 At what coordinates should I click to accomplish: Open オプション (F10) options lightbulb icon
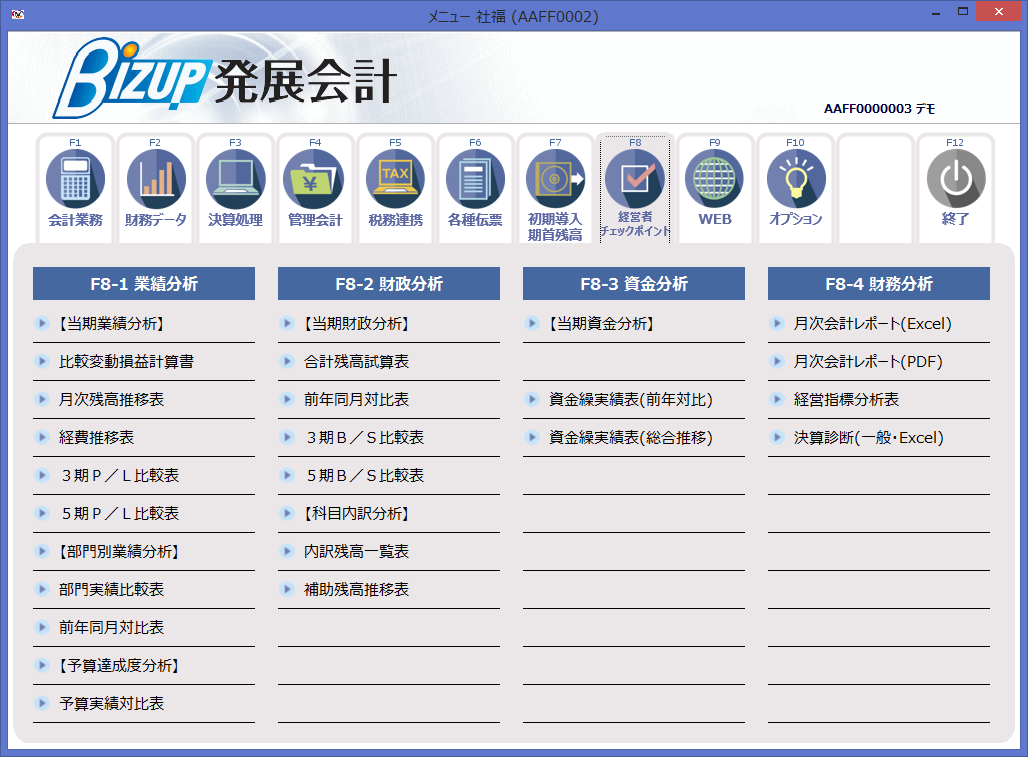pyautogui.click(x=795, y=188)
